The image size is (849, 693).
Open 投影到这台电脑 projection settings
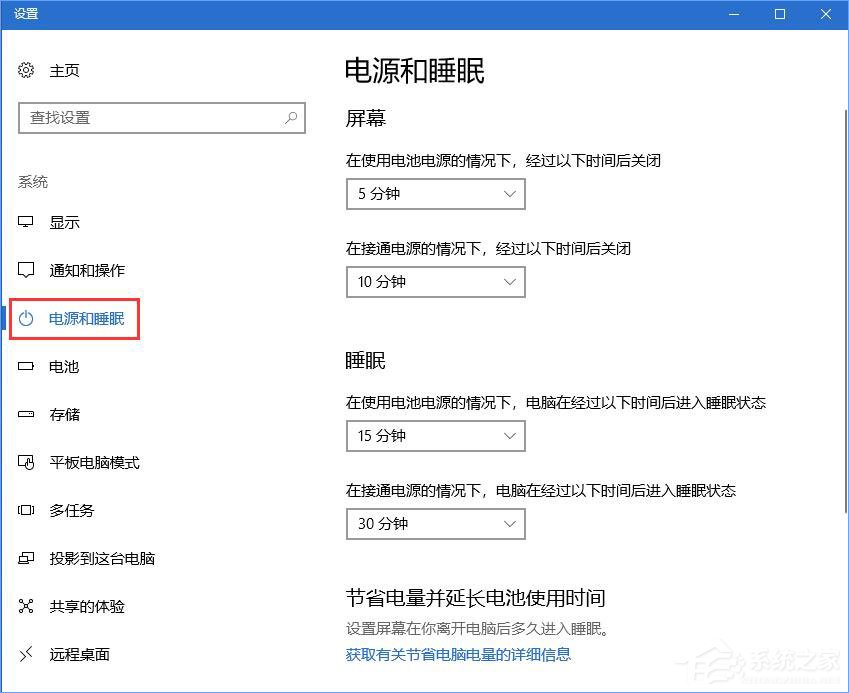(25, 558)
